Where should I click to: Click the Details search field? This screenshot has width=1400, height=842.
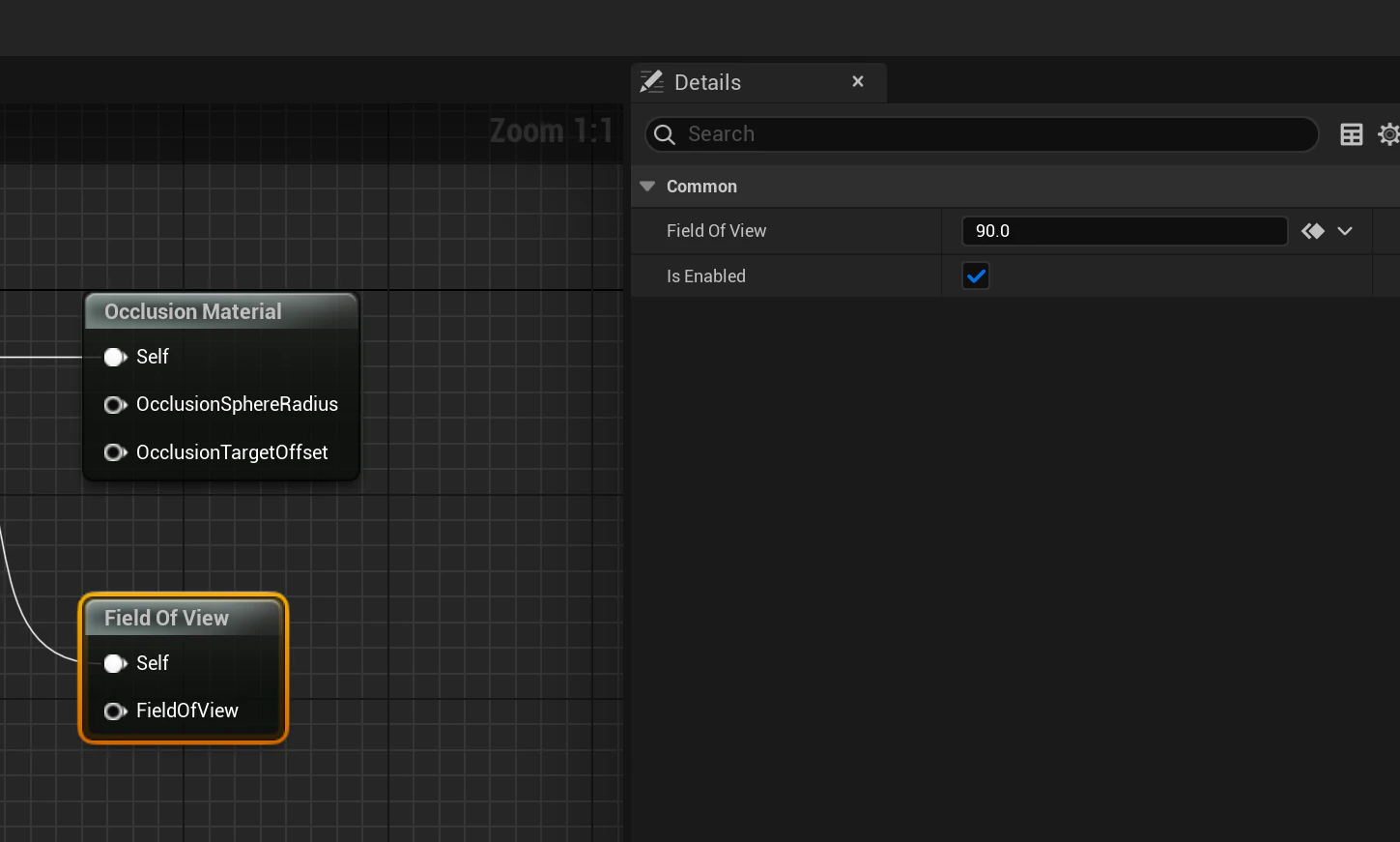pyautogui.click(x=982, y=134)
